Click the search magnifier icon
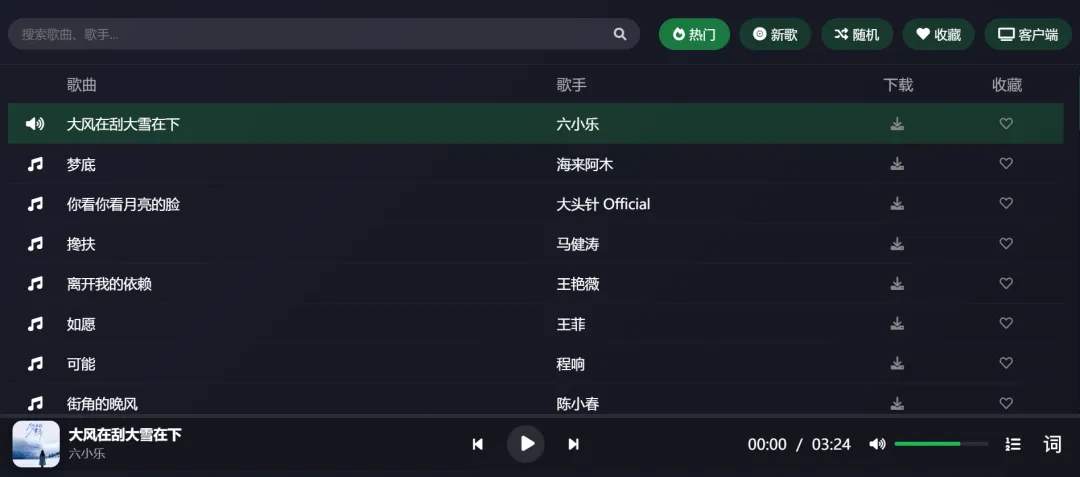1080x477 pixels. click(620, 34)
